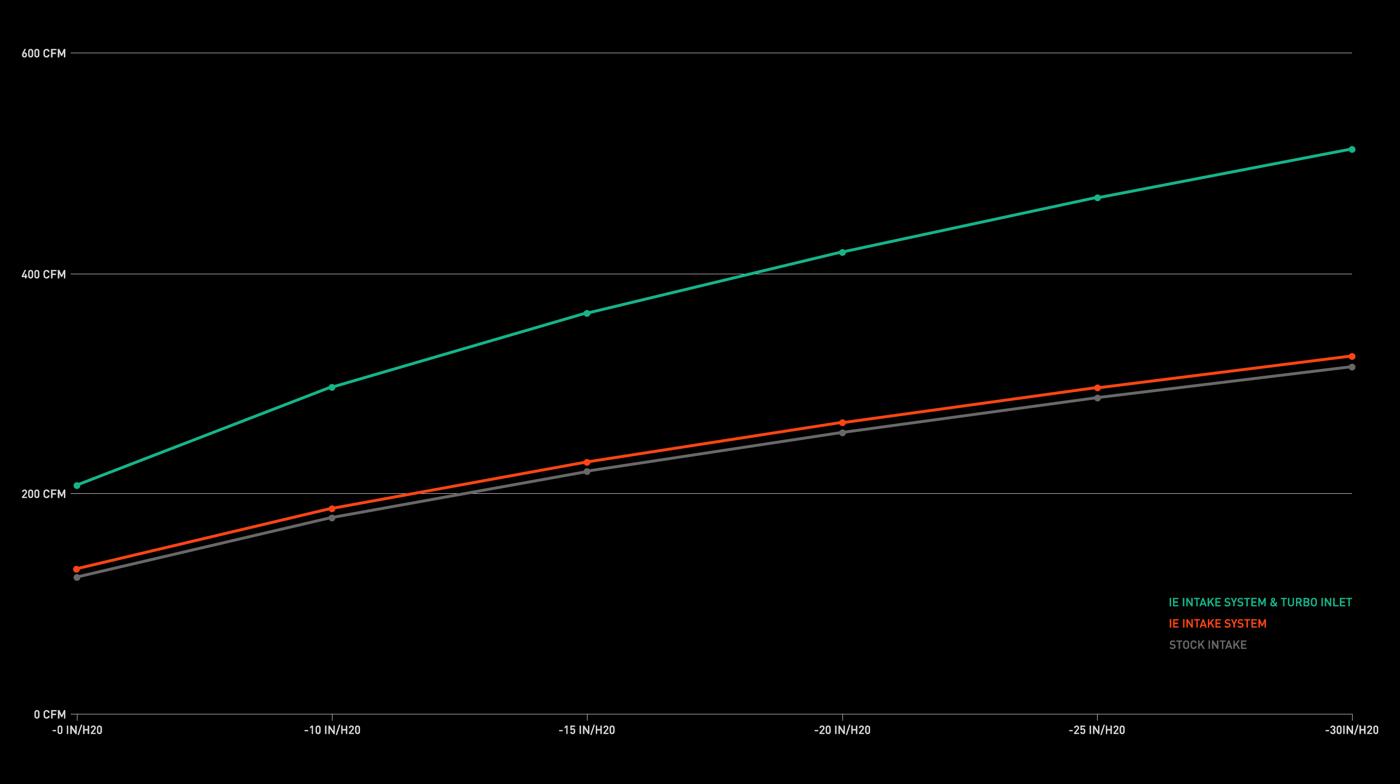Select the orange line data point at -15 IN/H20
Screen dimensions: 1400x784
[587, 462]
